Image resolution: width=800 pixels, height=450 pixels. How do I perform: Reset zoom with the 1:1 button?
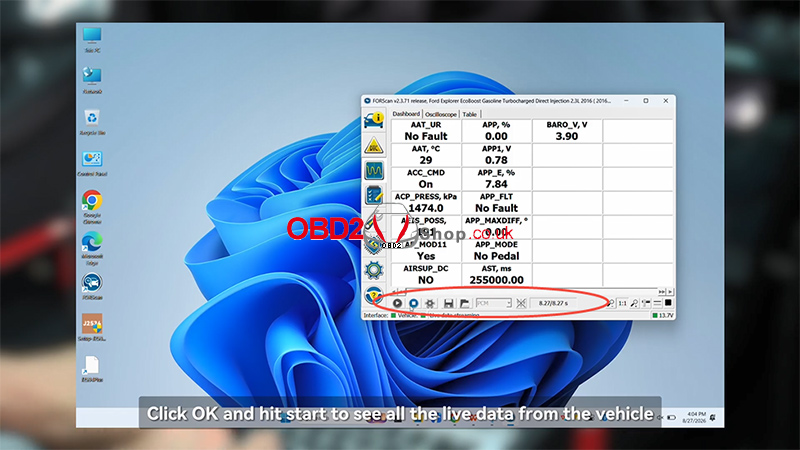(622, 303)
